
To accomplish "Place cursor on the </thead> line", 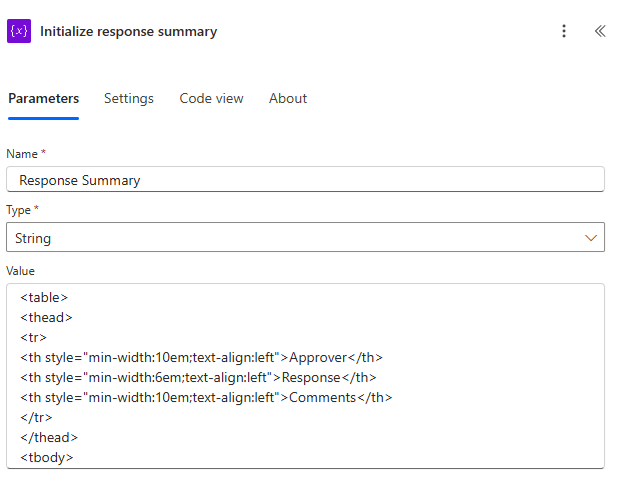I will tap(48, 437).
